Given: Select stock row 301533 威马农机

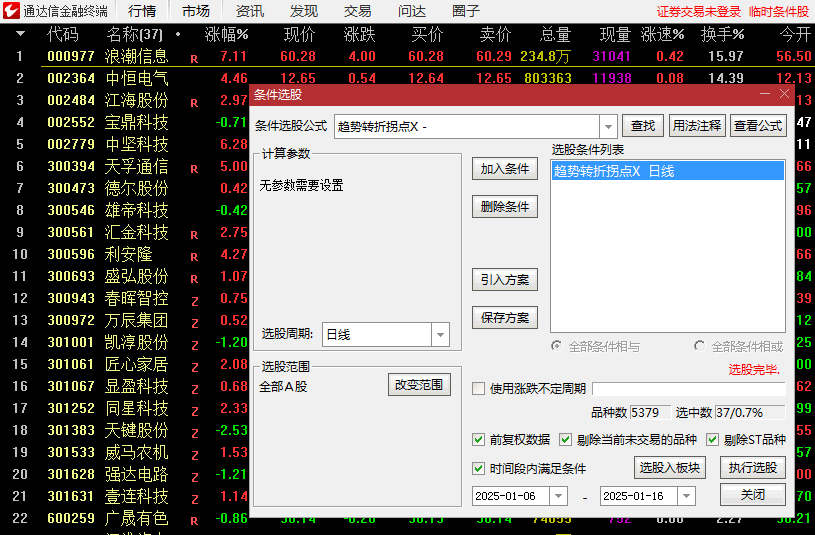Looking at the screenshot, I should pyautogui.click(x=125, y=452).
